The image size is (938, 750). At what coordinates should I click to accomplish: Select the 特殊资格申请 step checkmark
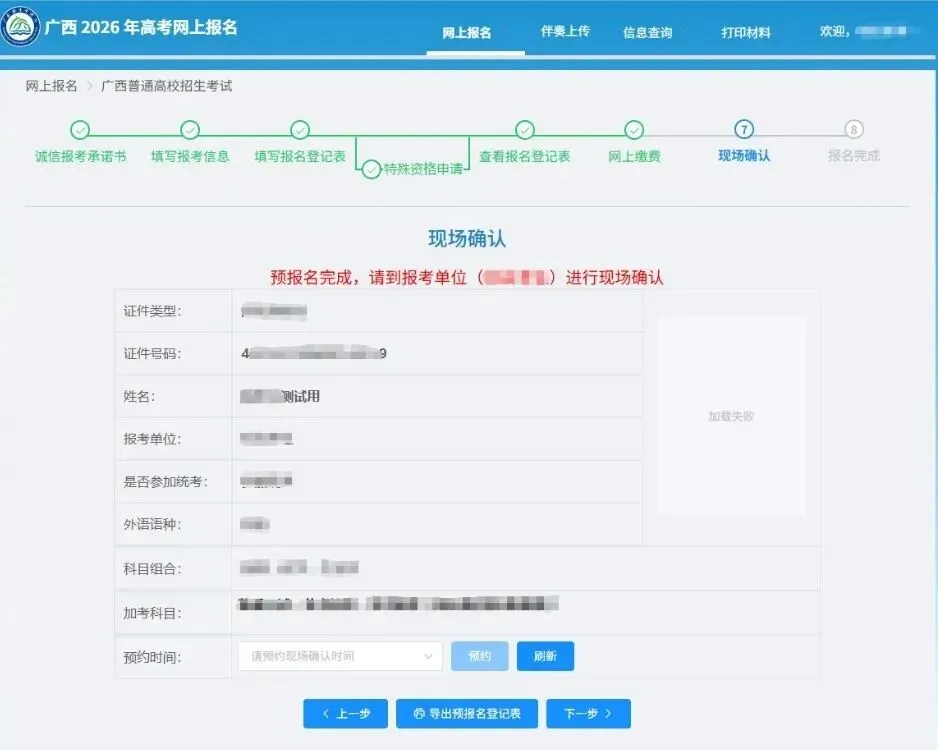pos(371,169)
